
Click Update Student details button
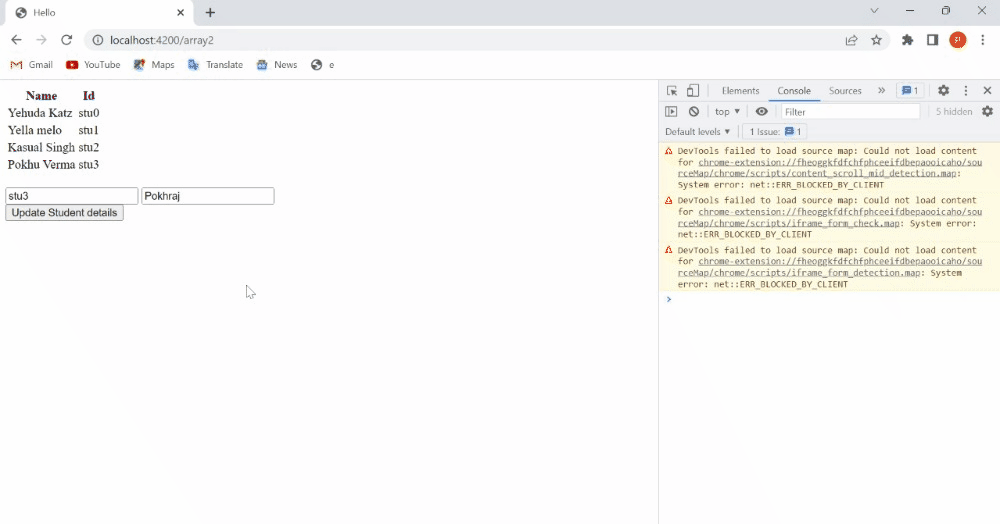point(64,213)
